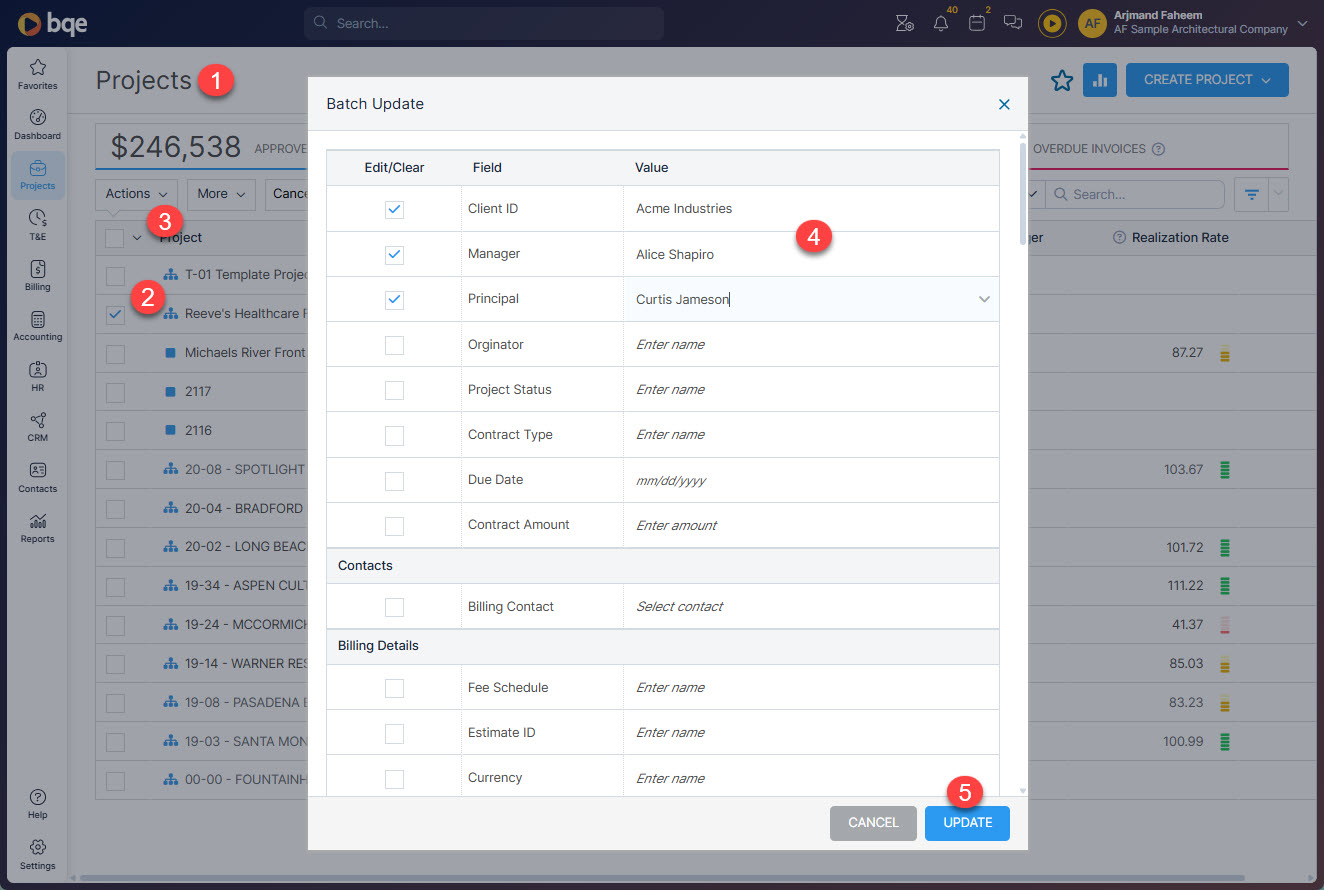The height and width of the screenshot is (890, 1324).
Task: Select the Michaels River Front project checkbox
Action: [114, 353]
